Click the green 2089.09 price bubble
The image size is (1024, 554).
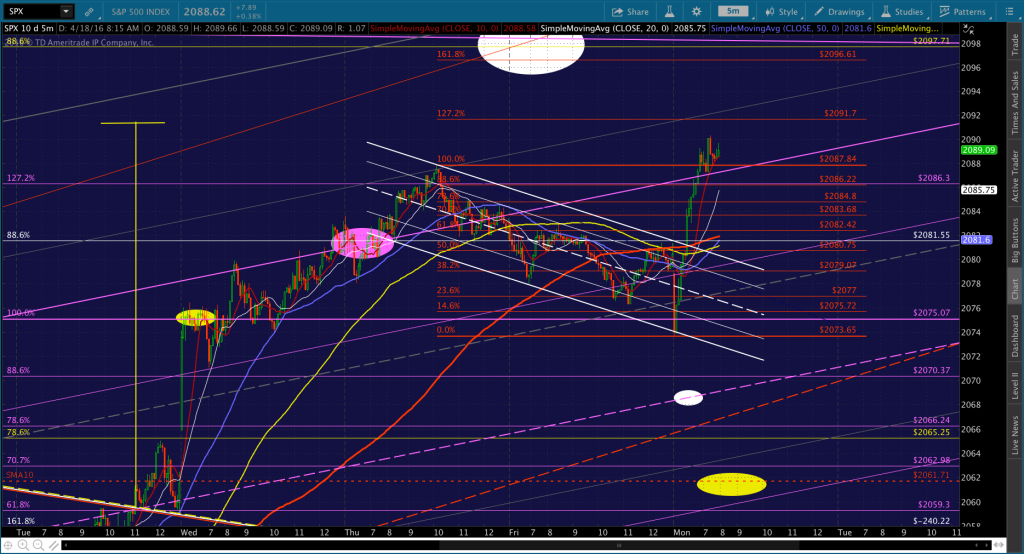978,150
